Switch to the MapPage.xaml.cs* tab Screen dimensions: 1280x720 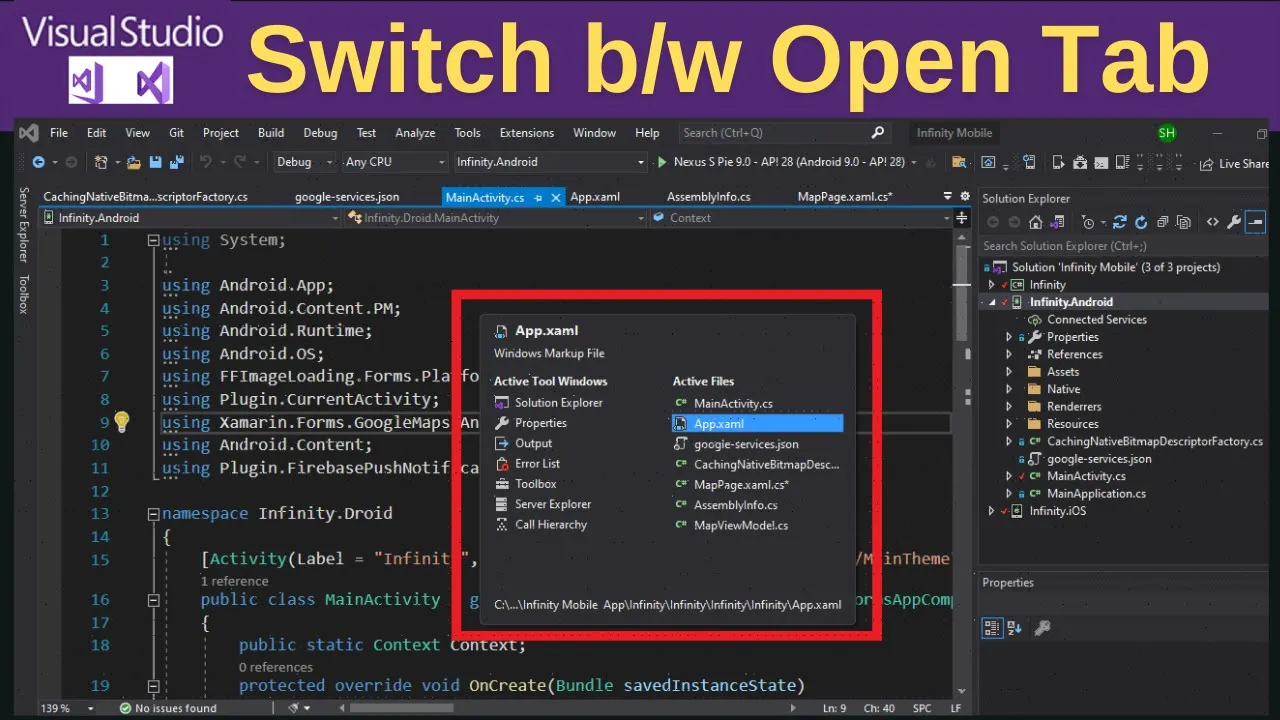click(x=845, y=197)
